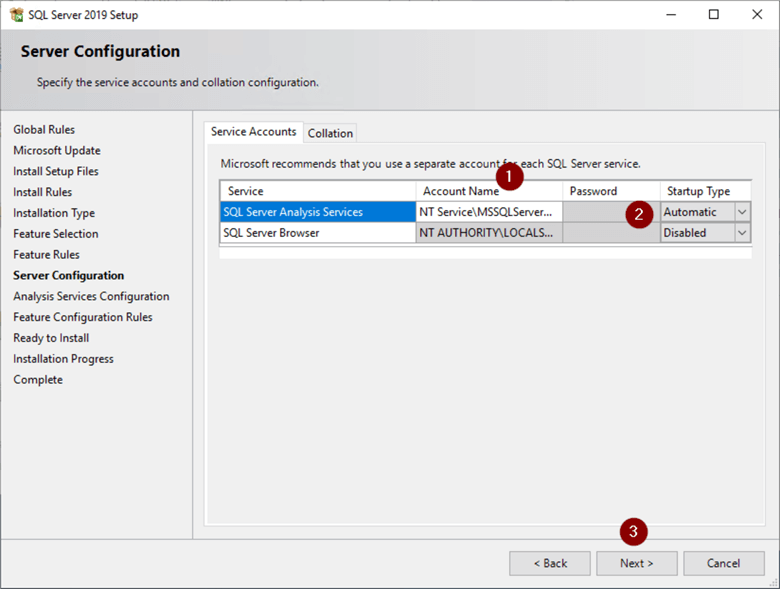Cancel the SQL Server setup
780x589 pixels.
(x=723, y=563)
